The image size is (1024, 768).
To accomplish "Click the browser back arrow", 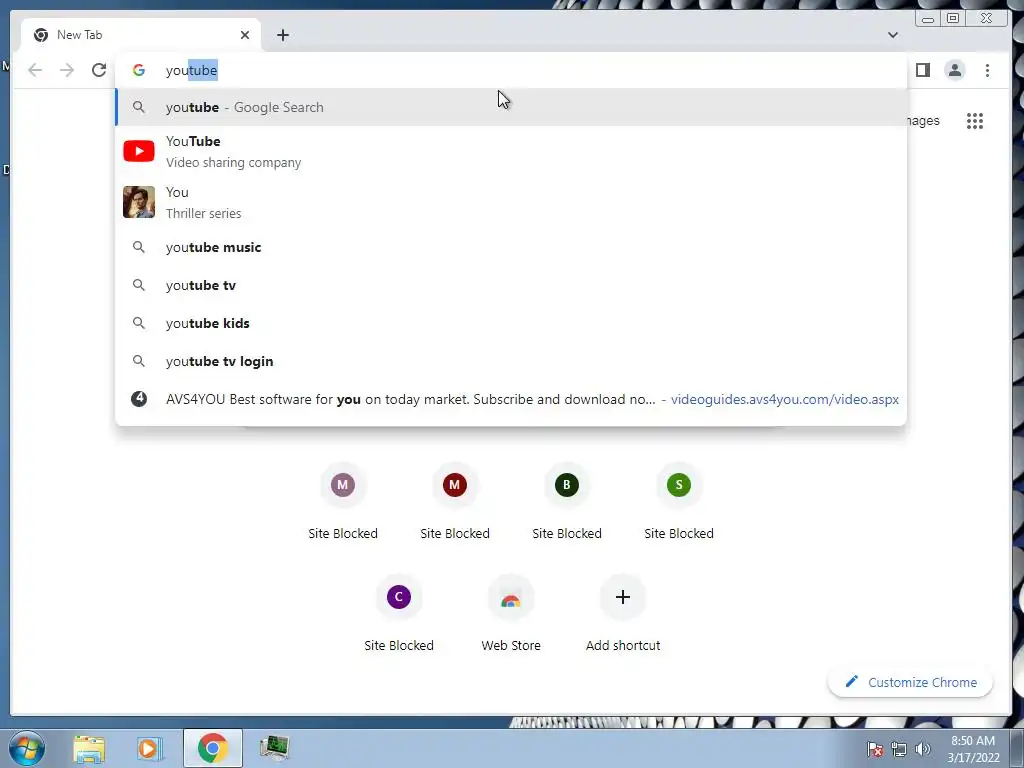I will [35, 70].
